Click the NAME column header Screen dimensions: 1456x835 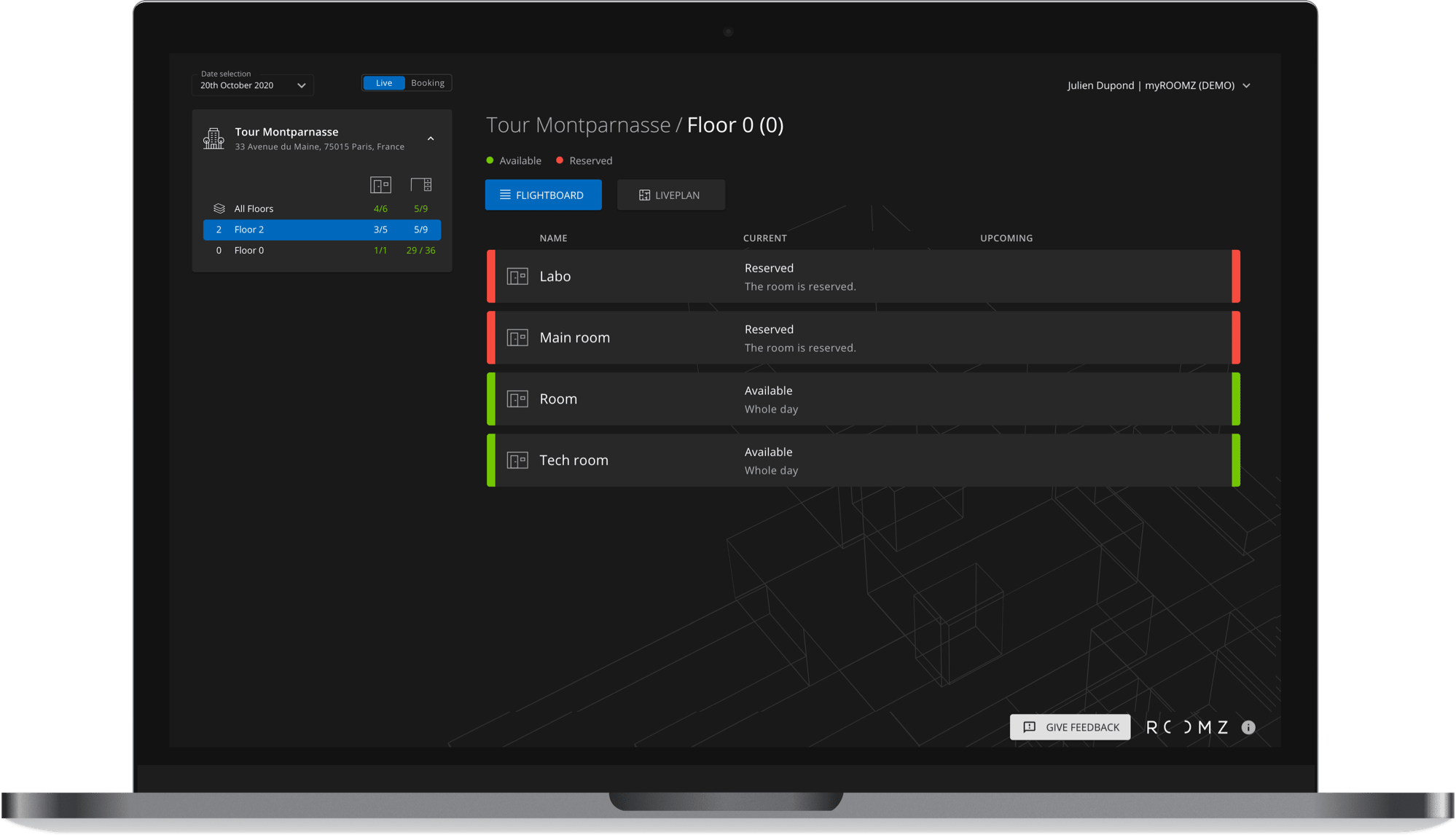(x=553, y=238)
